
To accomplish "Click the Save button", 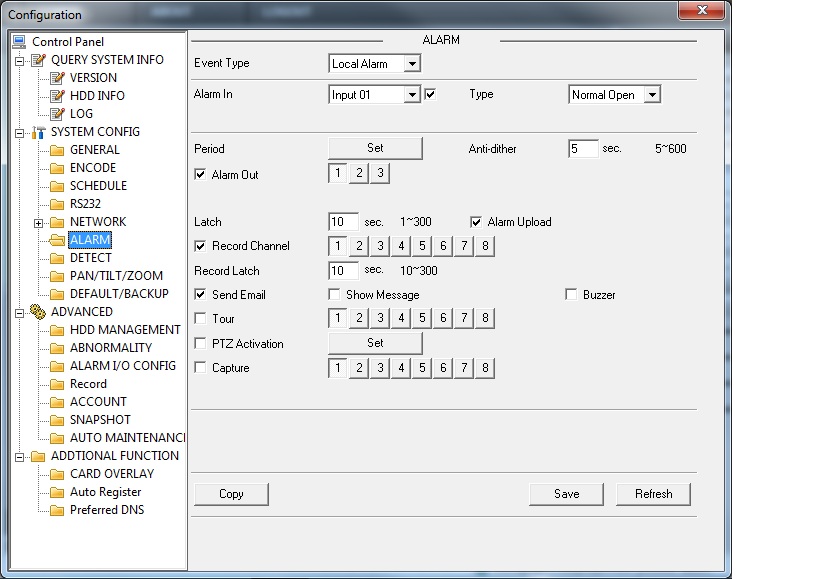I will click(x=567, y=494).
